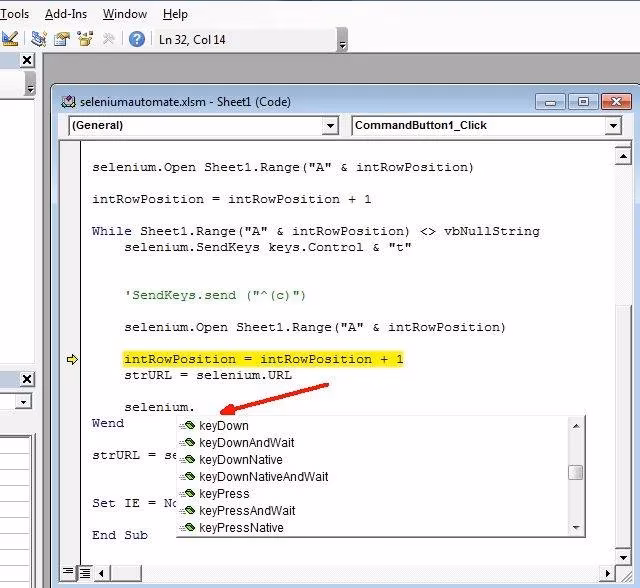Open the lower left pane dropdown
Viewport: 640px width, 588px height.
tap(23, 402)
